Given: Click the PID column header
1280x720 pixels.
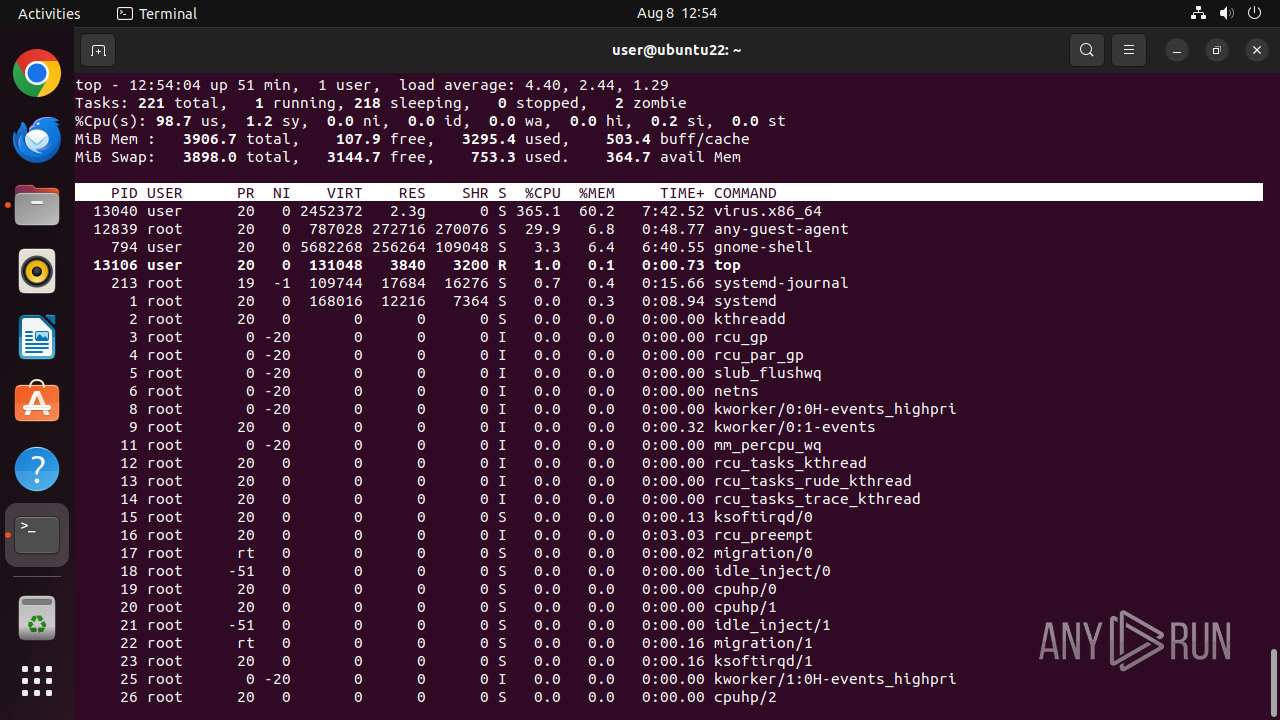Looking at the screenshot, I should pos(124,193).
